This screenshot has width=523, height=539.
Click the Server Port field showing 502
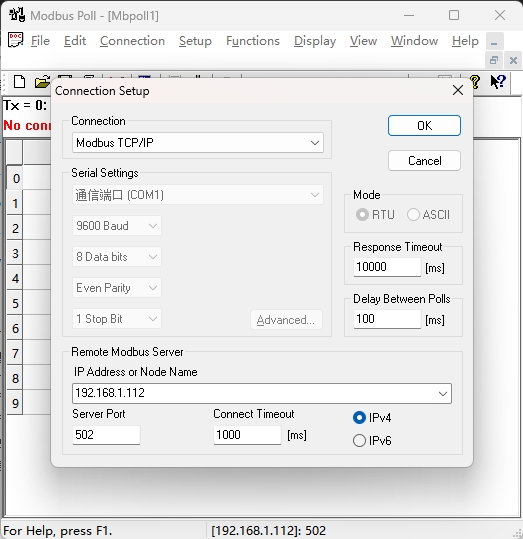point(106,435)
